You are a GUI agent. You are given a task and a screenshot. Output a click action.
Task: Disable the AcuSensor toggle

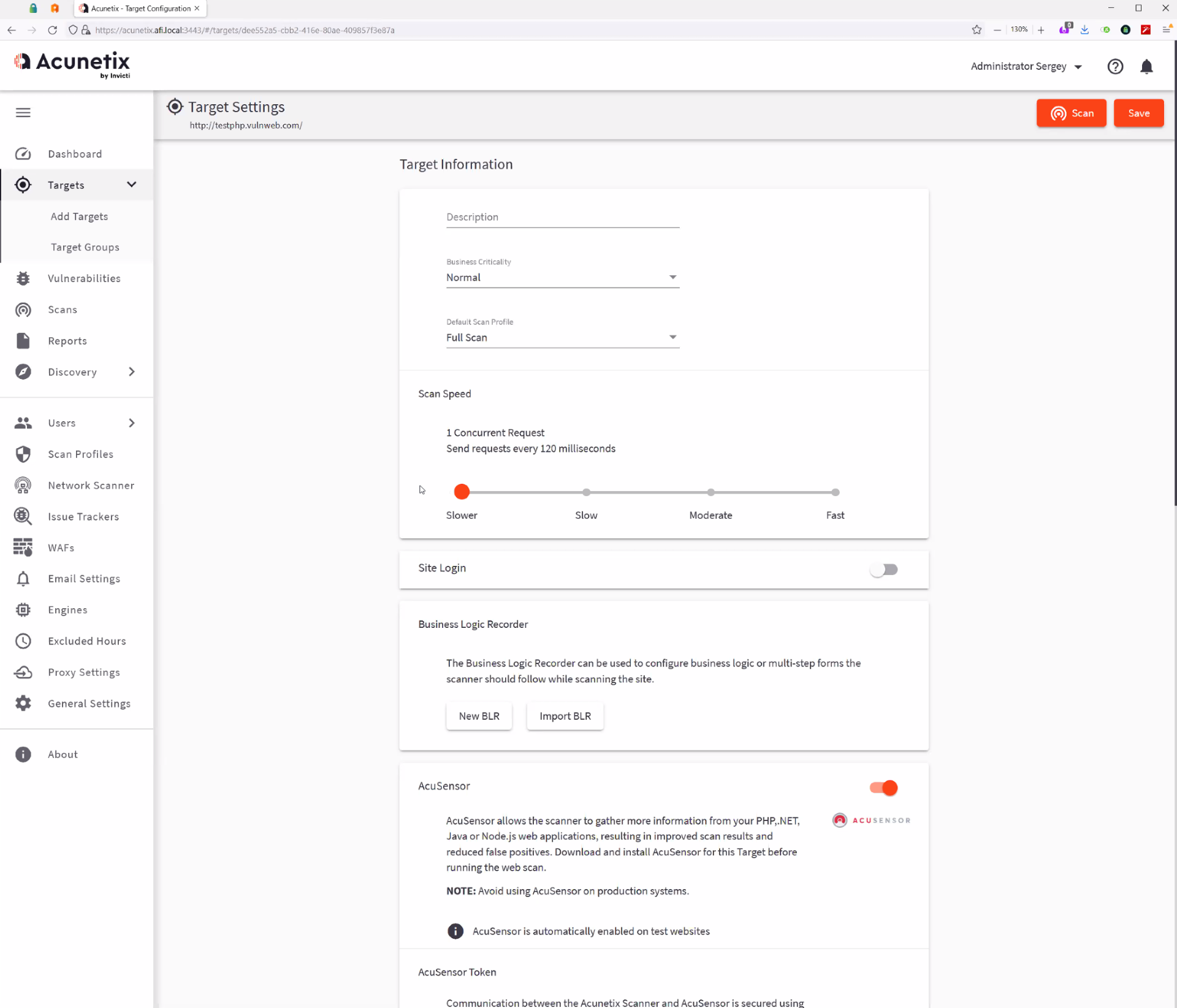tap(883, 788)
